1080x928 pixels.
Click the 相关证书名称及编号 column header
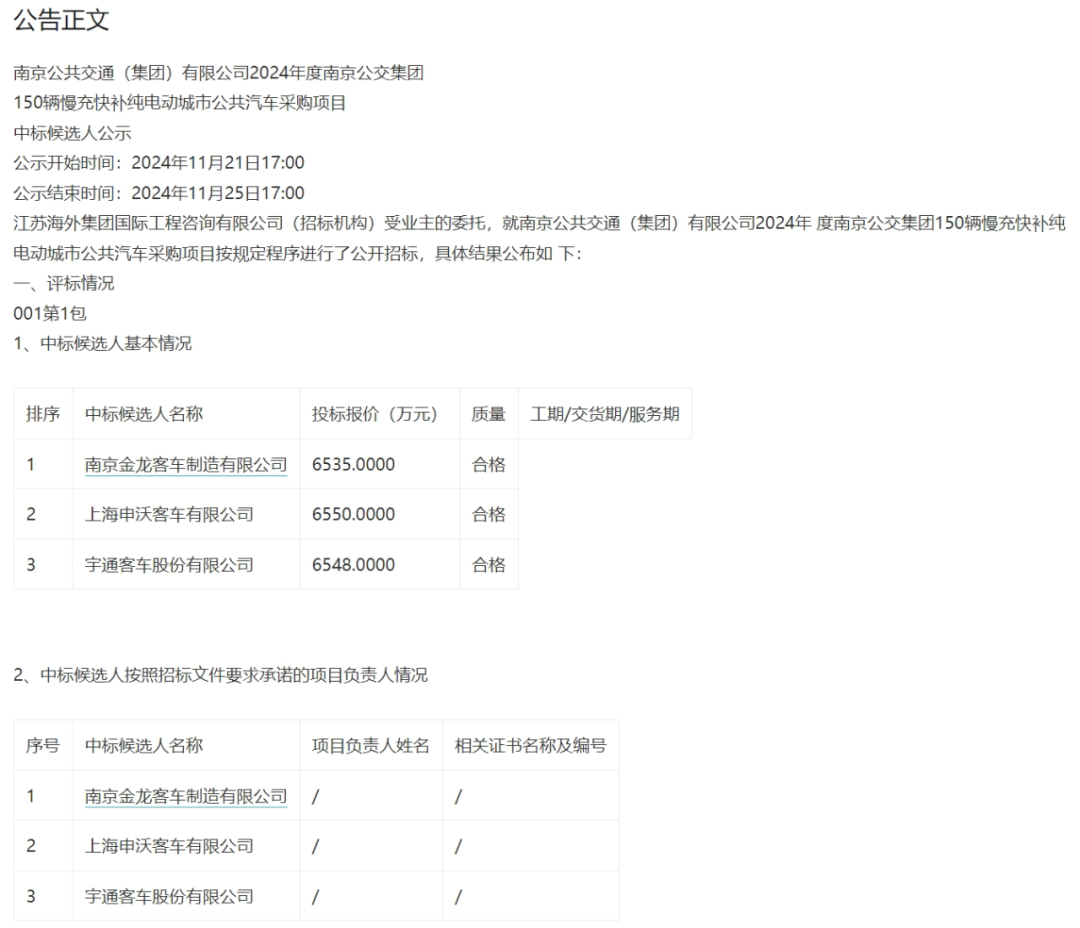point(530,745)
